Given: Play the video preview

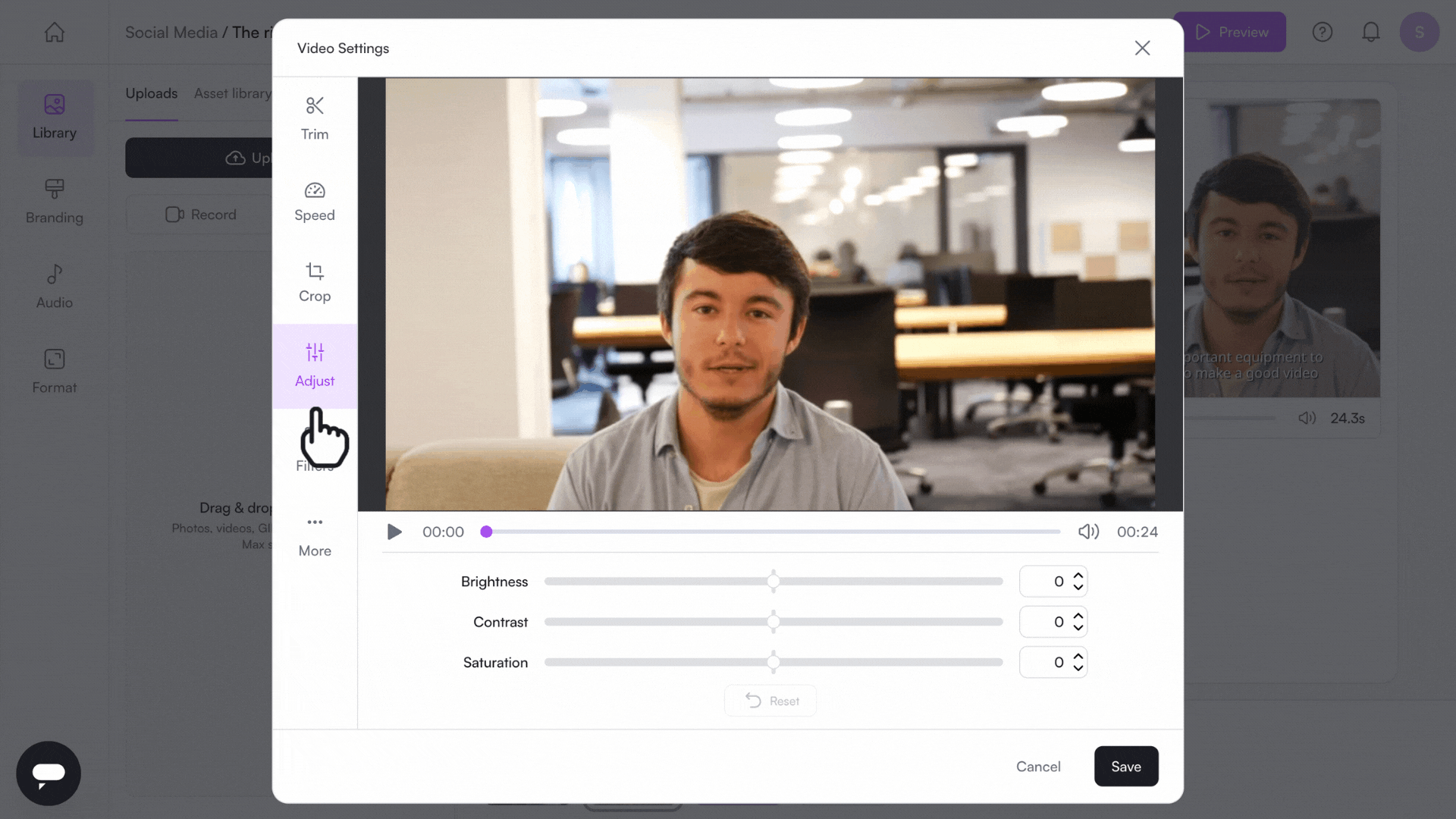Looking at the screenshot, I should click(394, 532).
